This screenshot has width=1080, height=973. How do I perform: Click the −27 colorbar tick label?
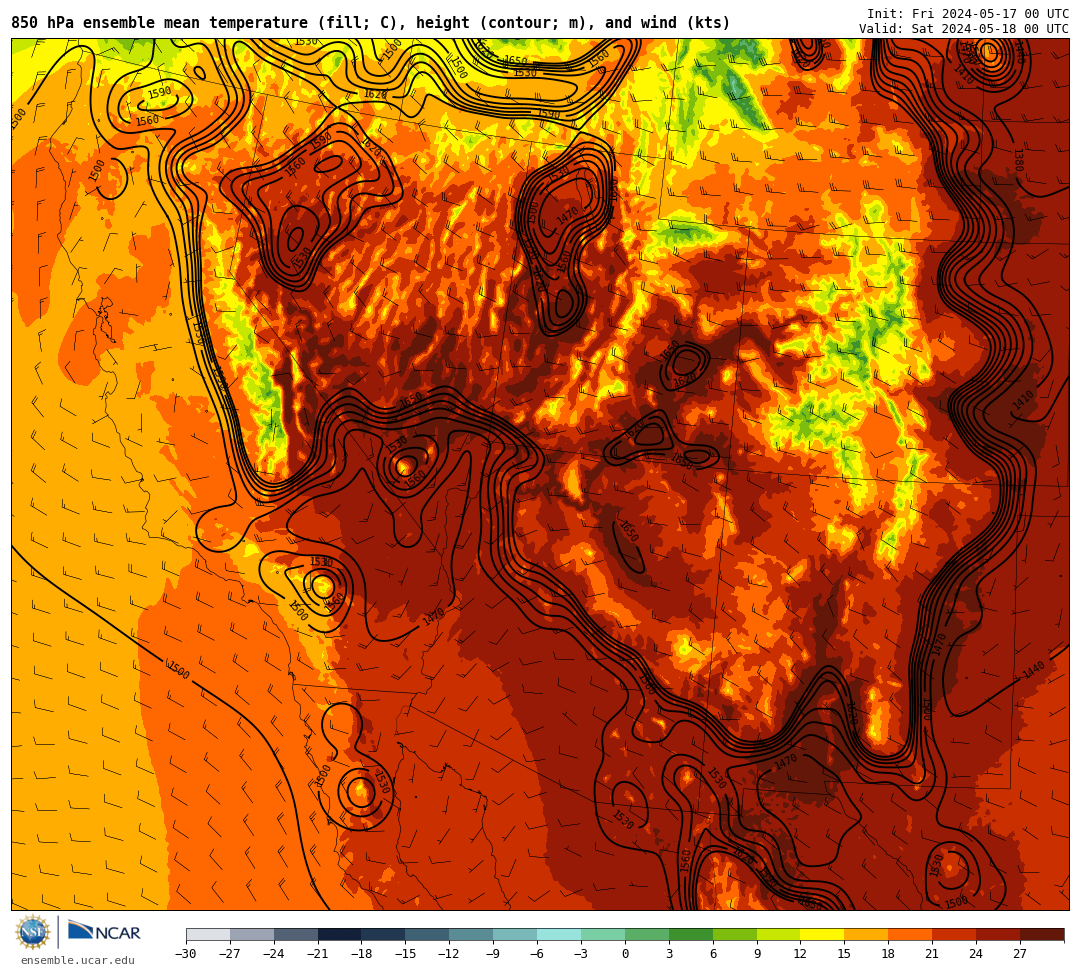tap(230, 954)
